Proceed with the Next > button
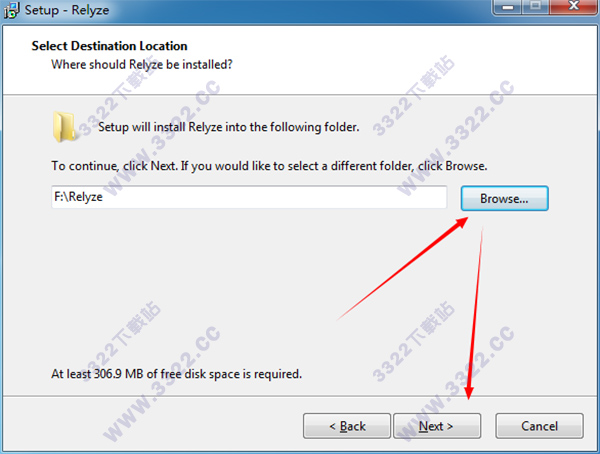 click(437, 426)
